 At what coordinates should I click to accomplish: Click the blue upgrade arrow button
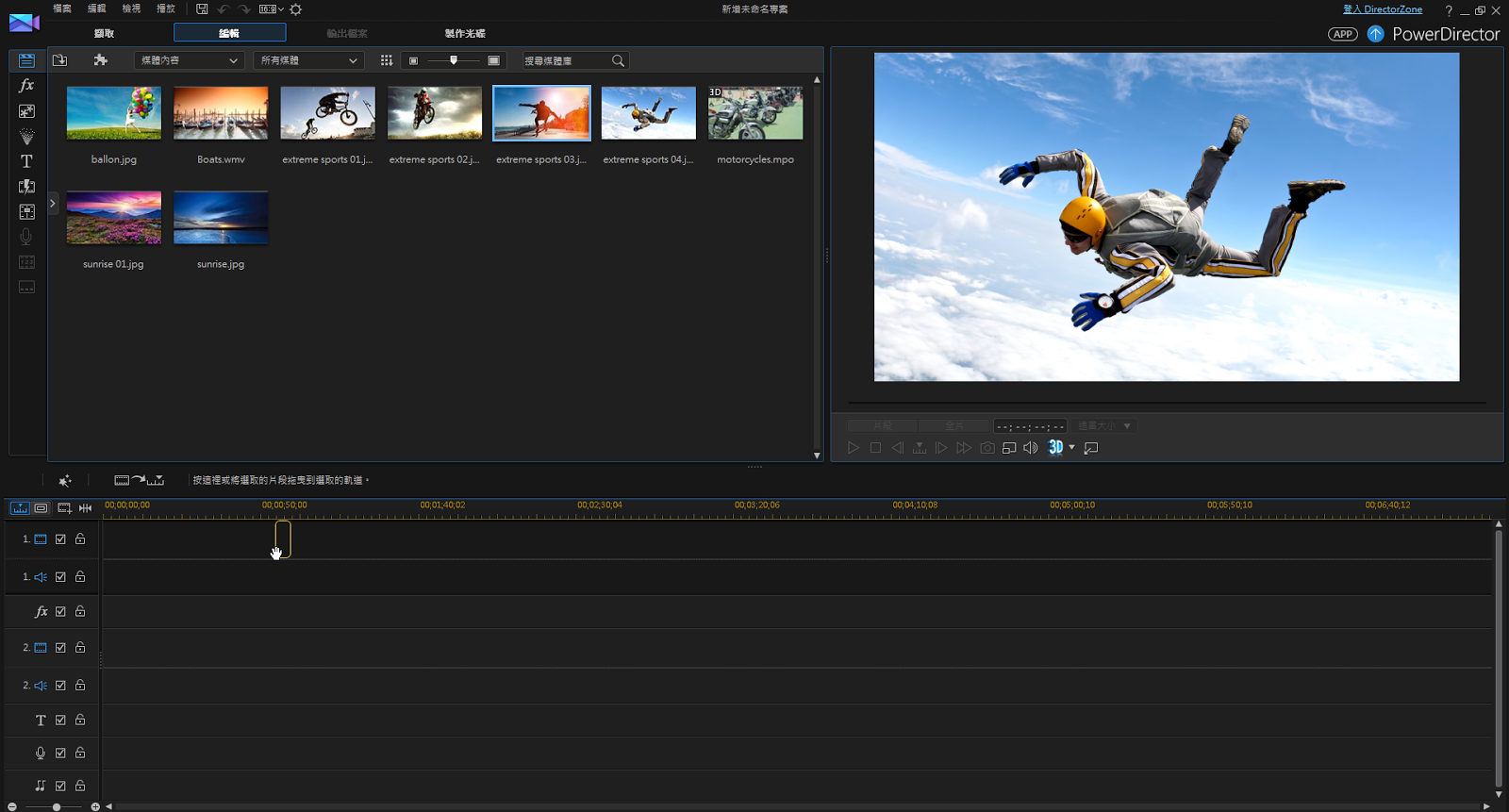[1376, 34]
